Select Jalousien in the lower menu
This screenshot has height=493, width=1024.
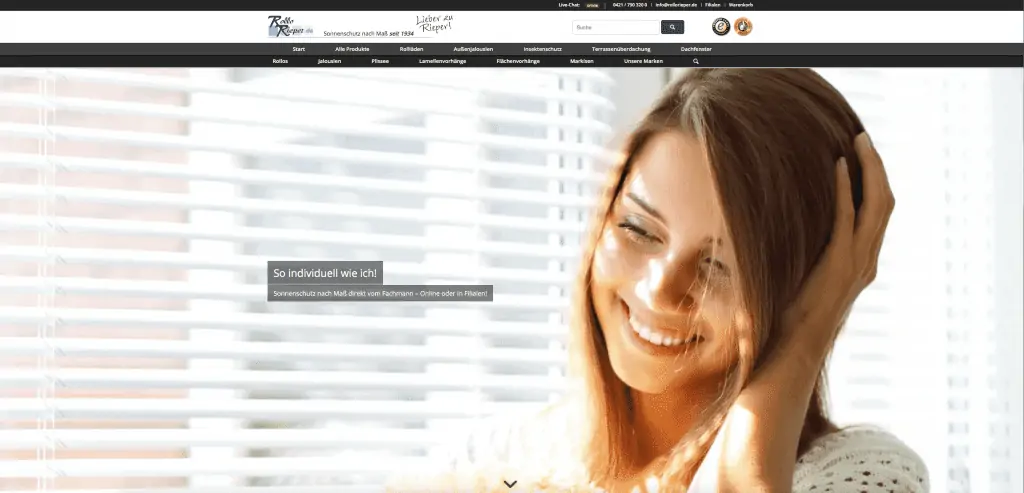(329, 61)
